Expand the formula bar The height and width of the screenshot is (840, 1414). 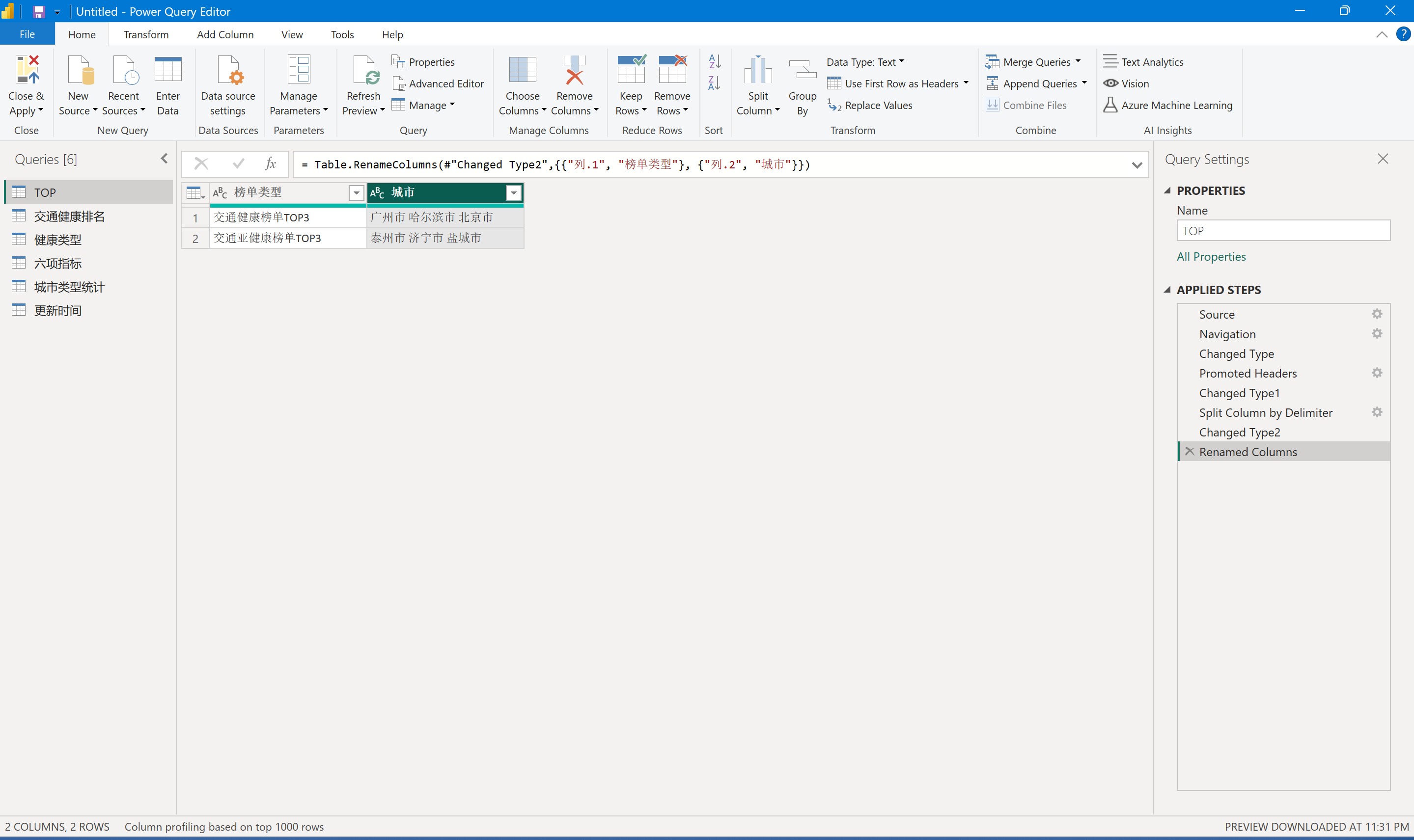tap(1137, 165)
